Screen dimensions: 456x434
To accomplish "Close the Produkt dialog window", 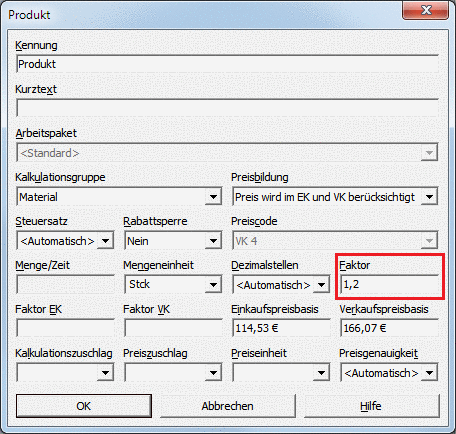I will pyautogui.click(x=426, y=10).
